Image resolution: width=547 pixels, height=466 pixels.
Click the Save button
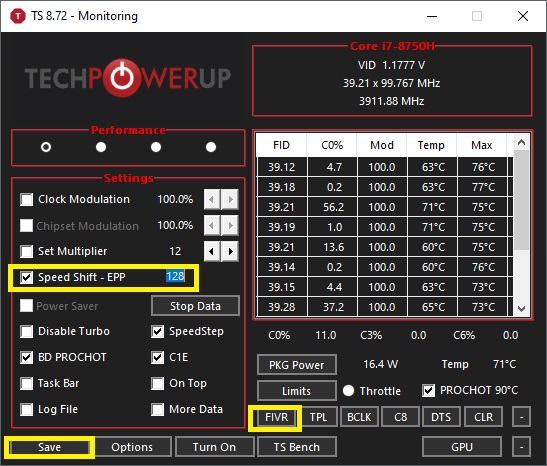49,447
